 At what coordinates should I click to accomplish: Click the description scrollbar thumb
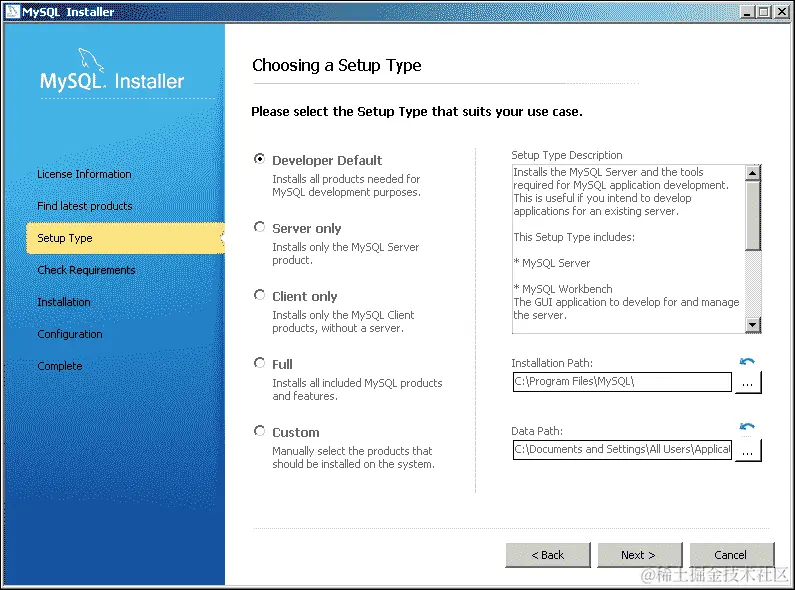coord(753,216)
